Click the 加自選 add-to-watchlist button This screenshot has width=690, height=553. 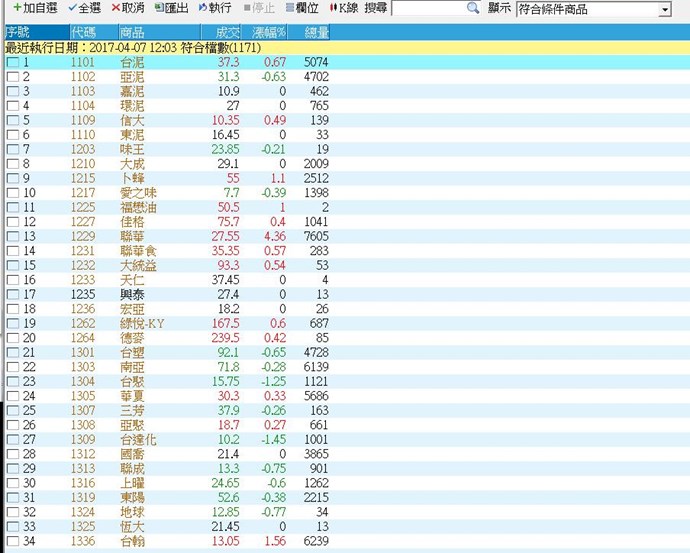tap(36, 8)
